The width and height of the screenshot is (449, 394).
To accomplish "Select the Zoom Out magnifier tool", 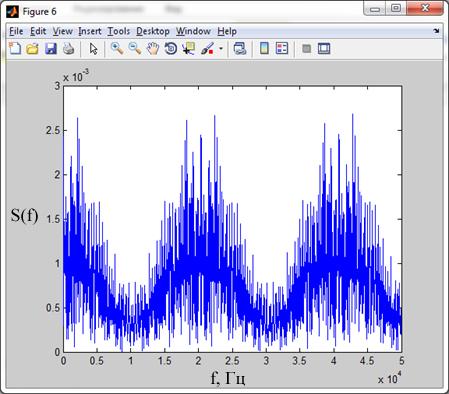I will point(135,49).
